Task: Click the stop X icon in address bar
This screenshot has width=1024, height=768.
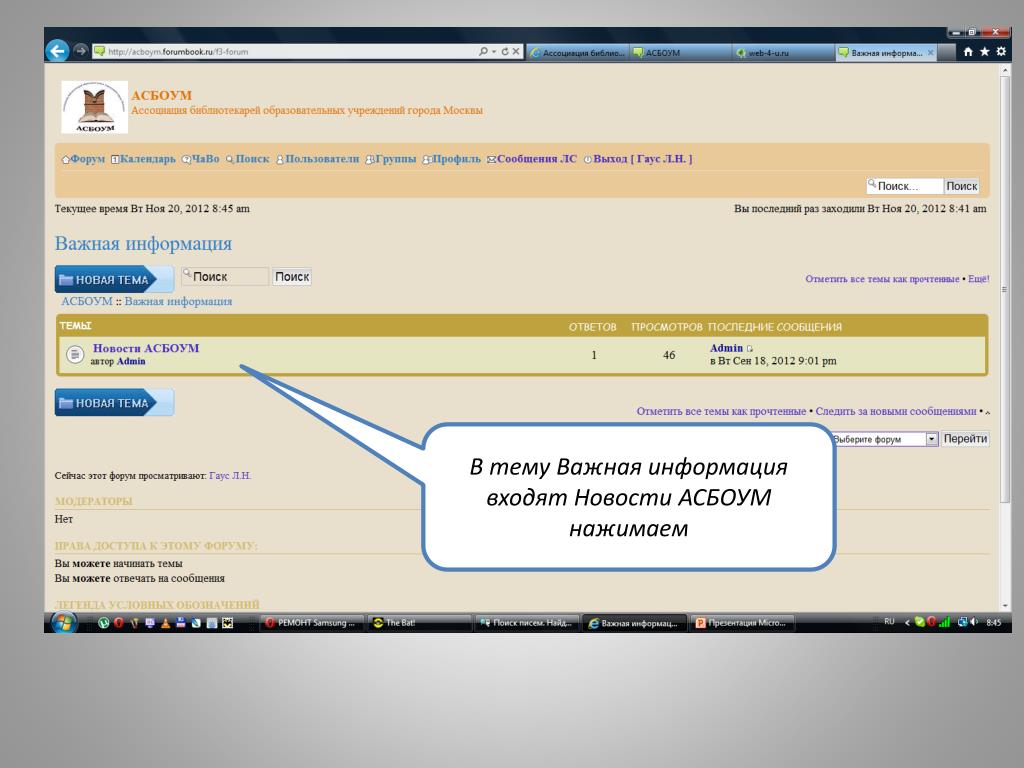Action: pos(516,51)
